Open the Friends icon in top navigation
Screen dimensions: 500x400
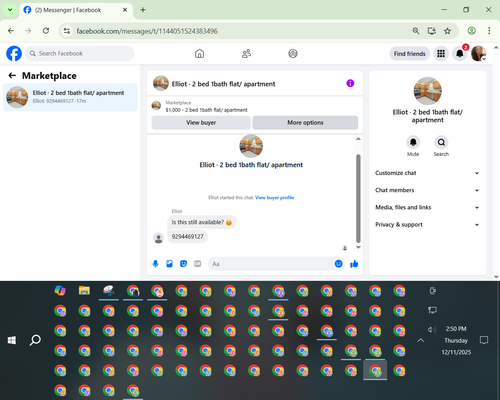point(246,53)
